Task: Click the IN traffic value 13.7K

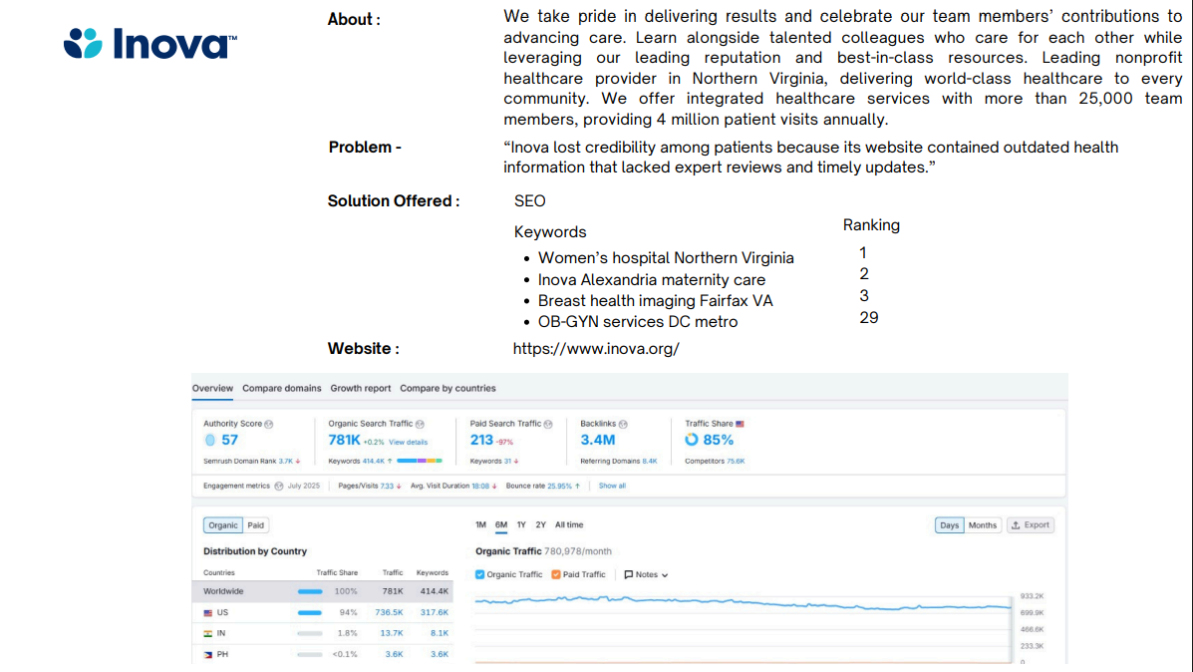Action: 392,633
